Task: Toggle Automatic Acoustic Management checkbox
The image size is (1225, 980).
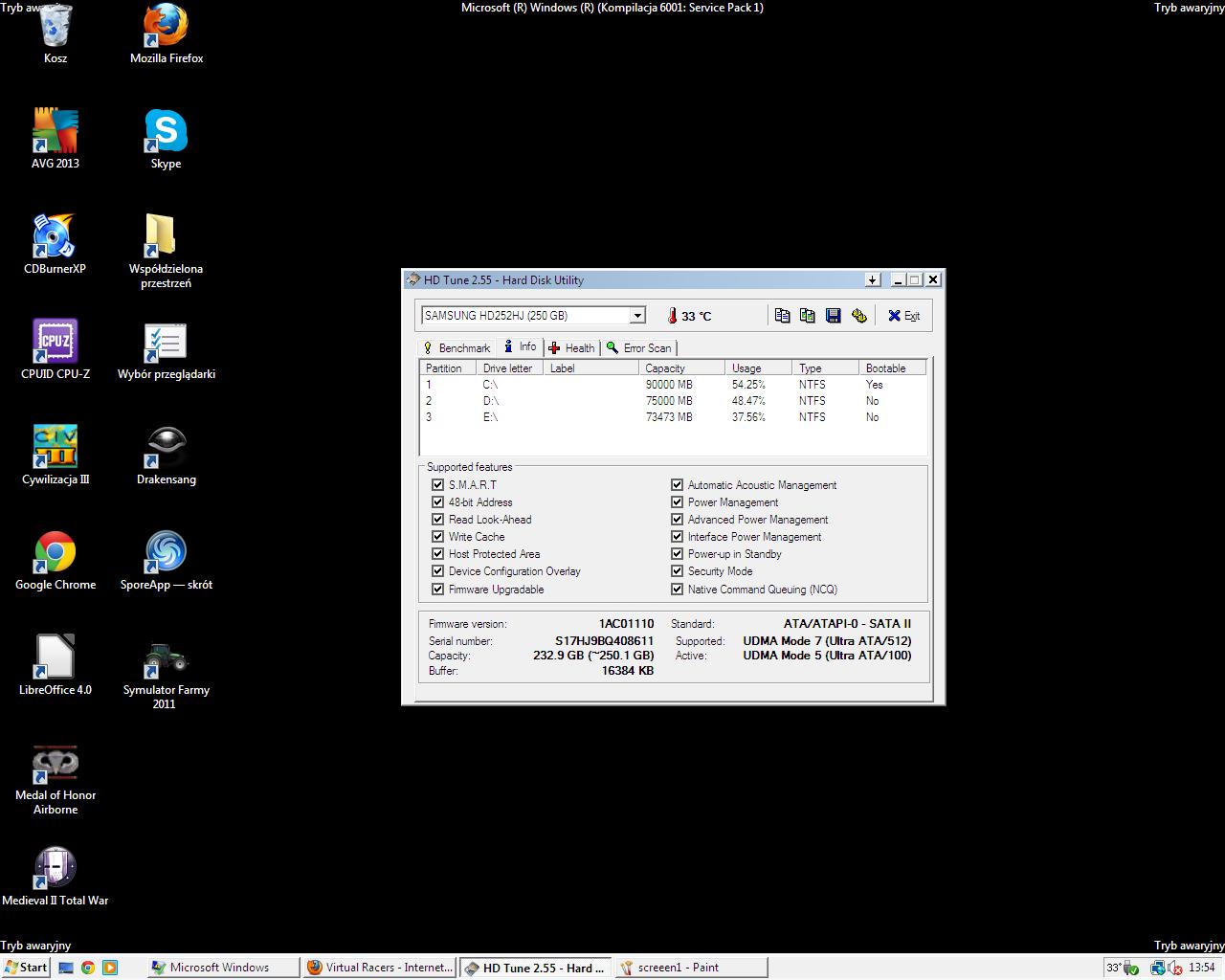Action: [678, 485]
